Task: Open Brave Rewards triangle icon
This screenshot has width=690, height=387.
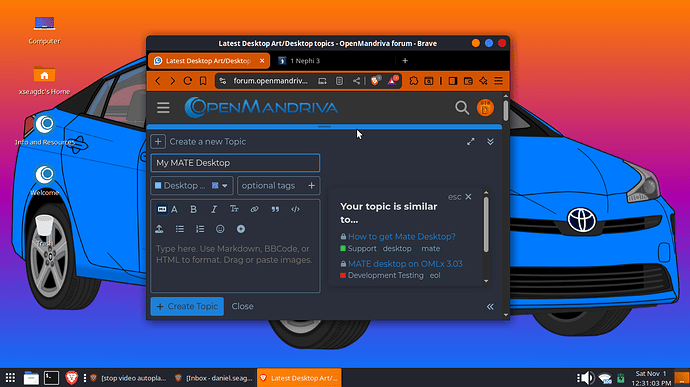Action: pos(393,81)
